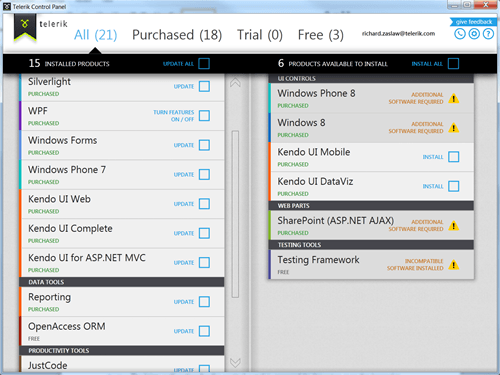The image size is (500, 375).
Task: Check Kendo UI Complete update checkbox
Action: (204, 233)
